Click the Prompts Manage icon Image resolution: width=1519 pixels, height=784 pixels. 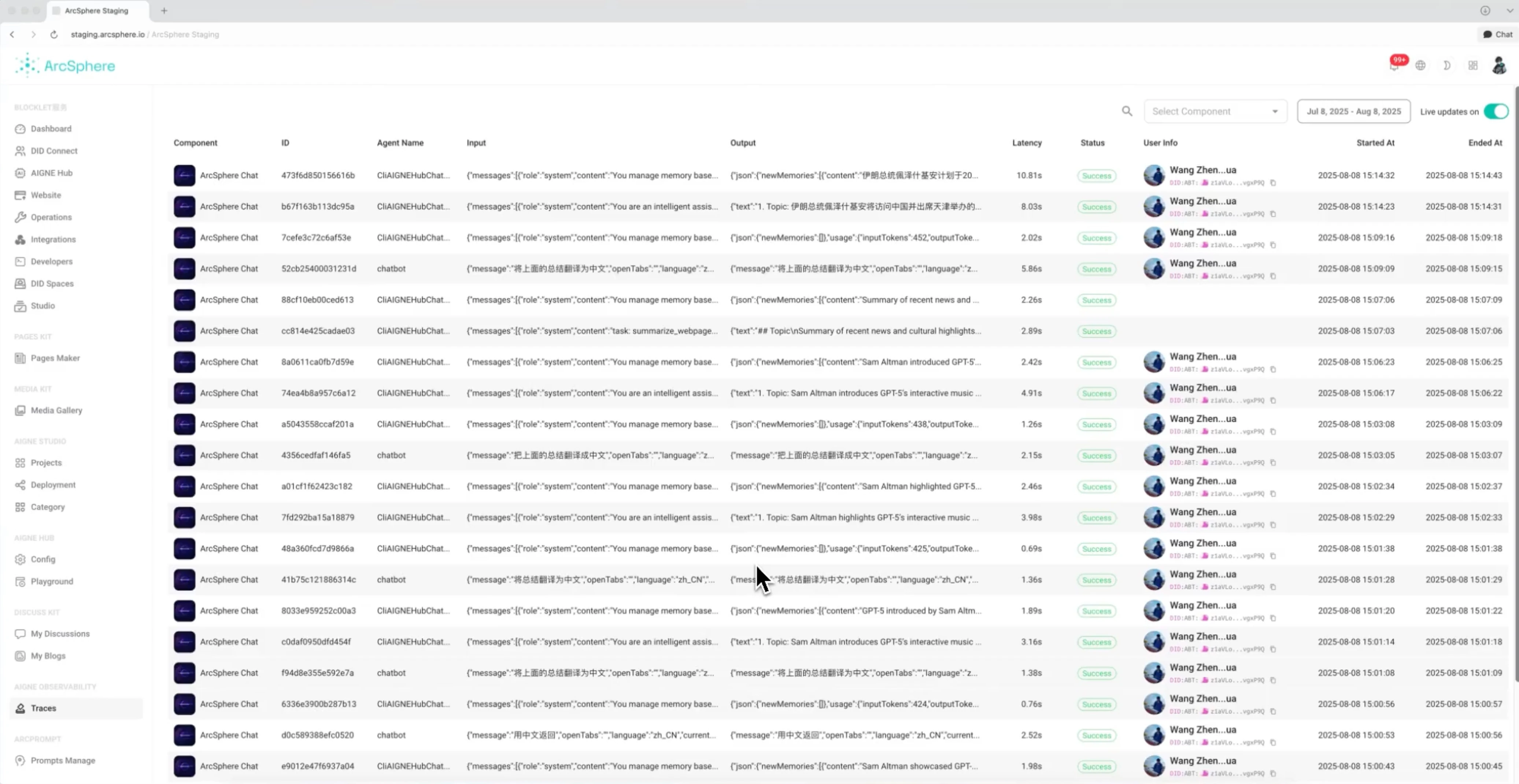[x=20, y=761]
